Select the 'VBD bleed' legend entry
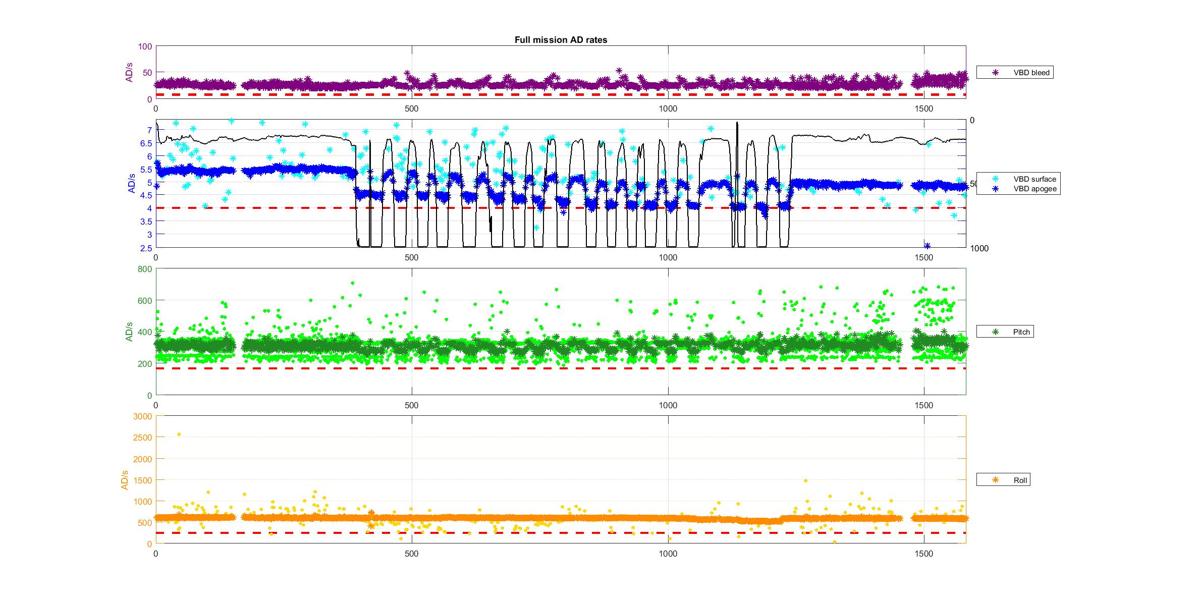Viewport: 1200px width, 611px height. click(x=1015, y=72)
